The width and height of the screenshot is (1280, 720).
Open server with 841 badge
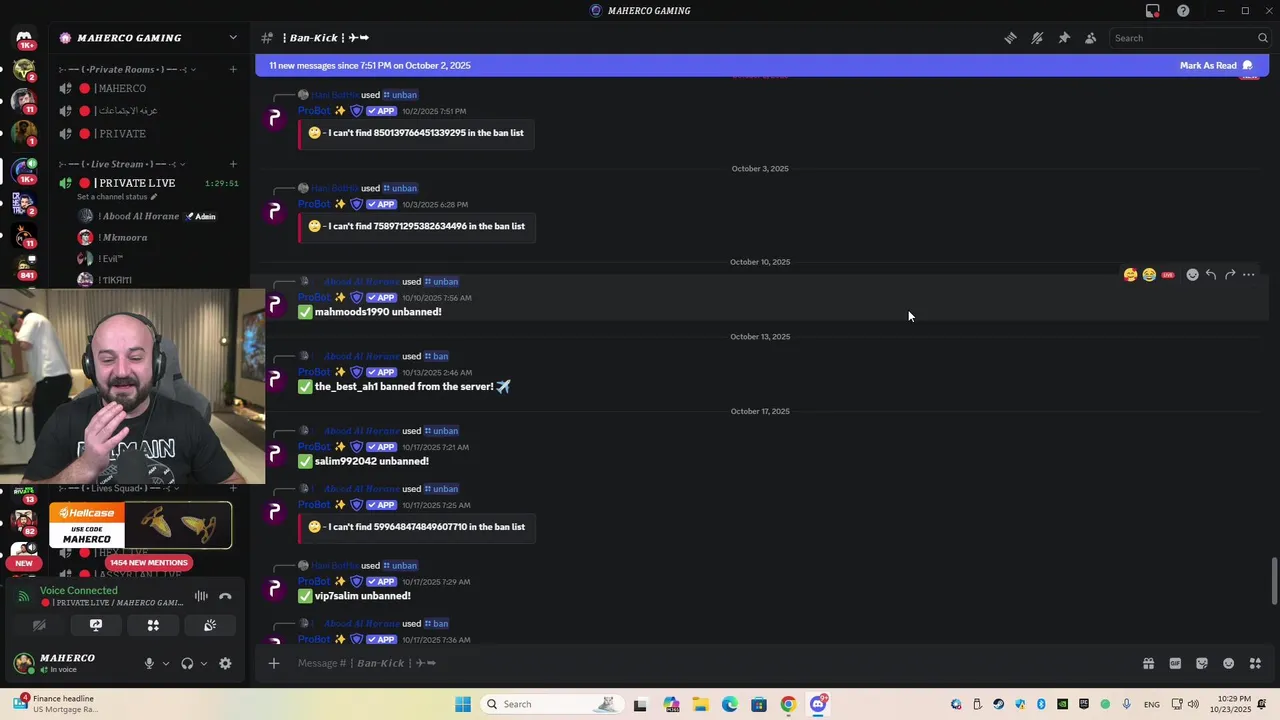pyautogui.click(x=24, y=266)
